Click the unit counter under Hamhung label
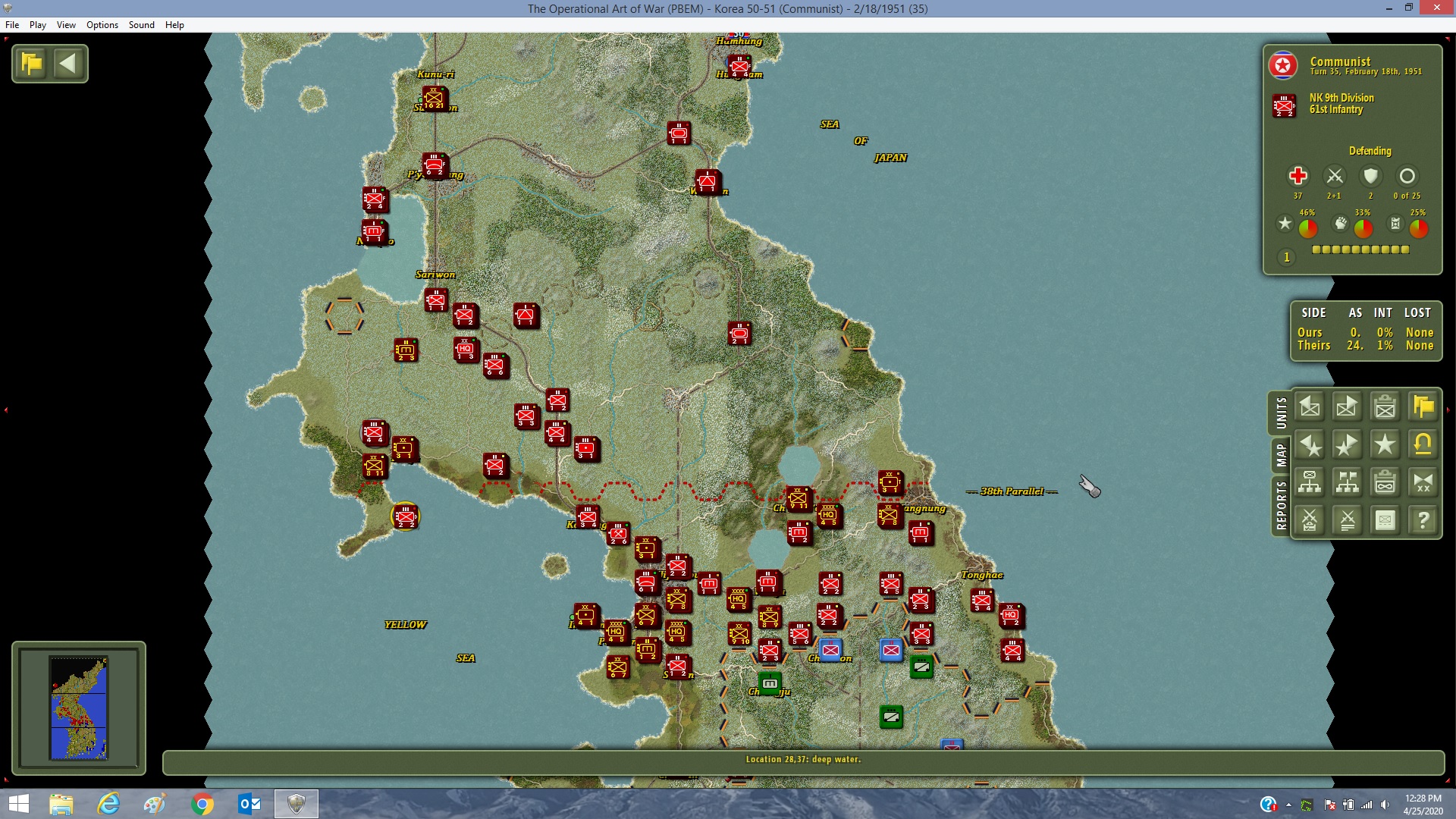 [739, 66]
